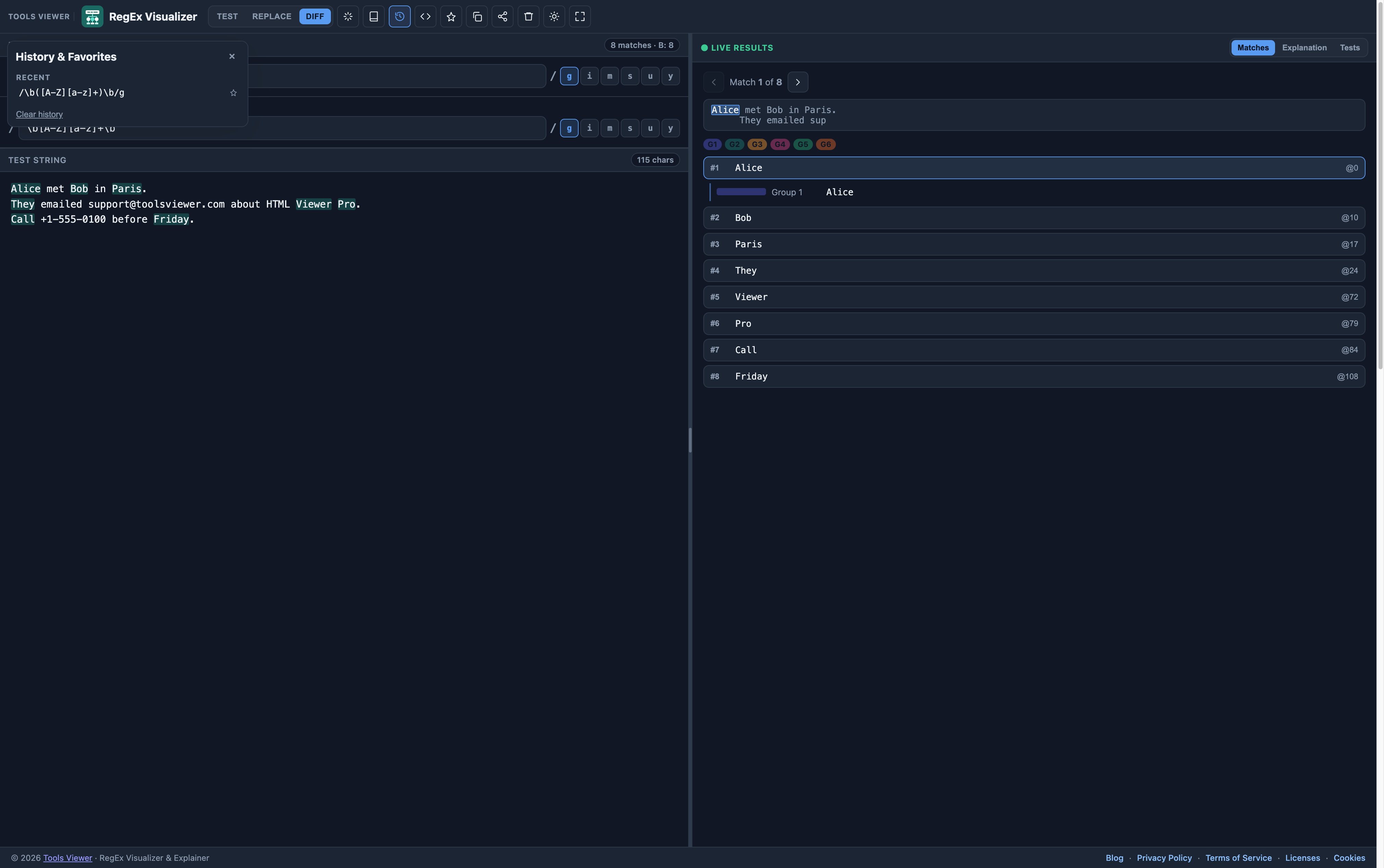Open the Privacy Policy link

pos(1164,858)
